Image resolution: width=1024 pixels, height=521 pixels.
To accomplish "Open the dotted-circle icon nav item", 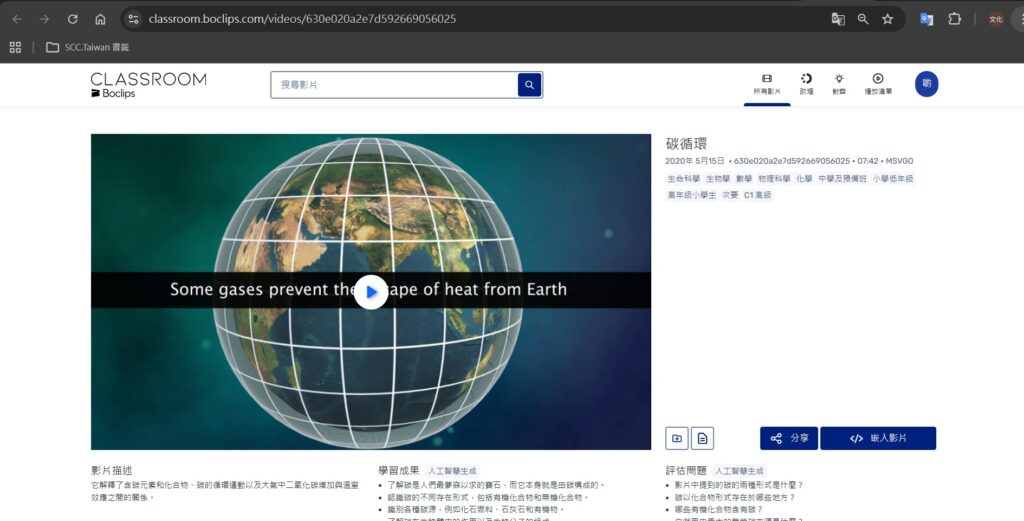I will click(x=806, y=84).
